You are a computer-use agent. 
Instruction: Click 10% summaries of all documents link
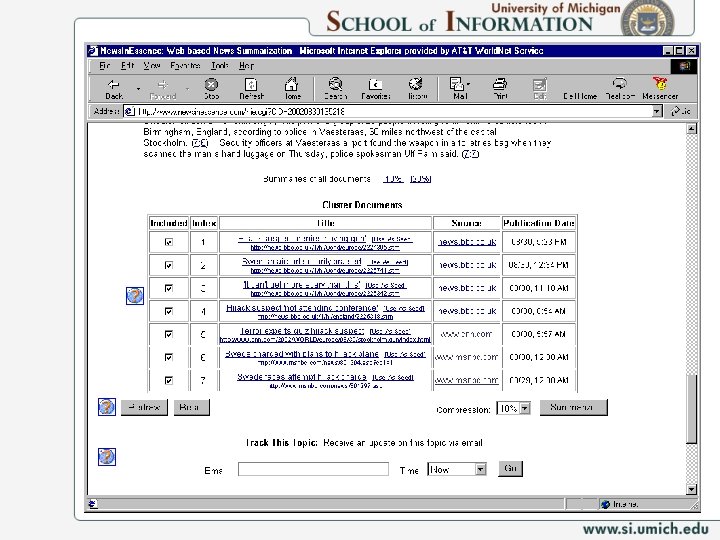[x=393, y=179]
